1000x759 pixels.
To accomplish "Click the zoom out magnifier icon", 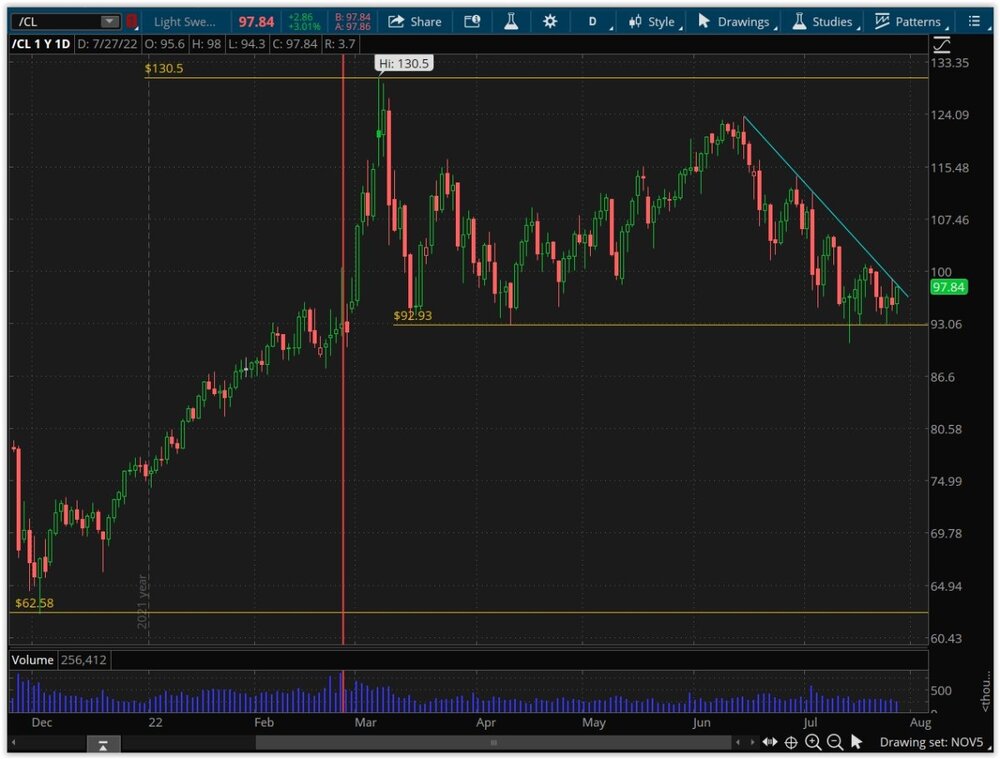I will tap(834, 742).
